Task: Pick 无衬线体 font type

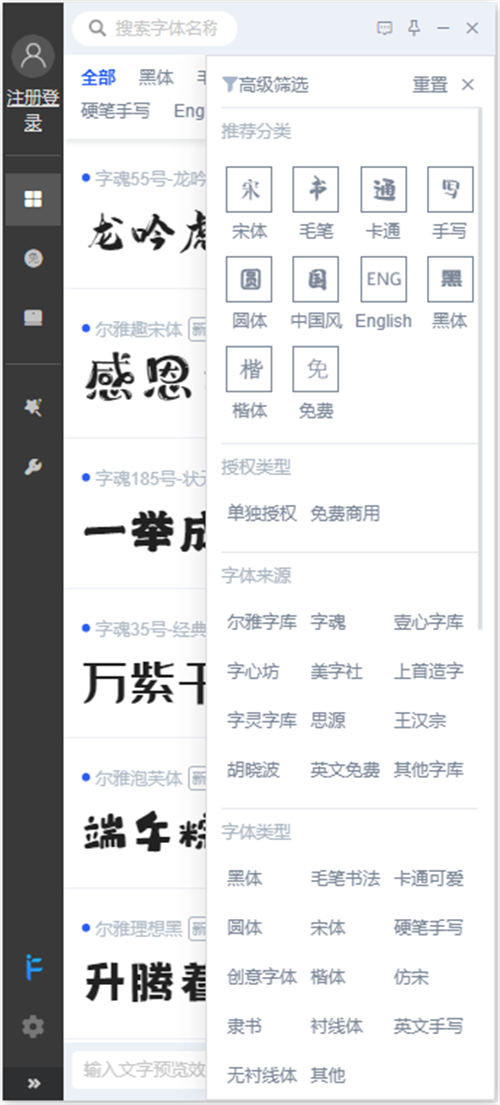Action: [262, 1075]
